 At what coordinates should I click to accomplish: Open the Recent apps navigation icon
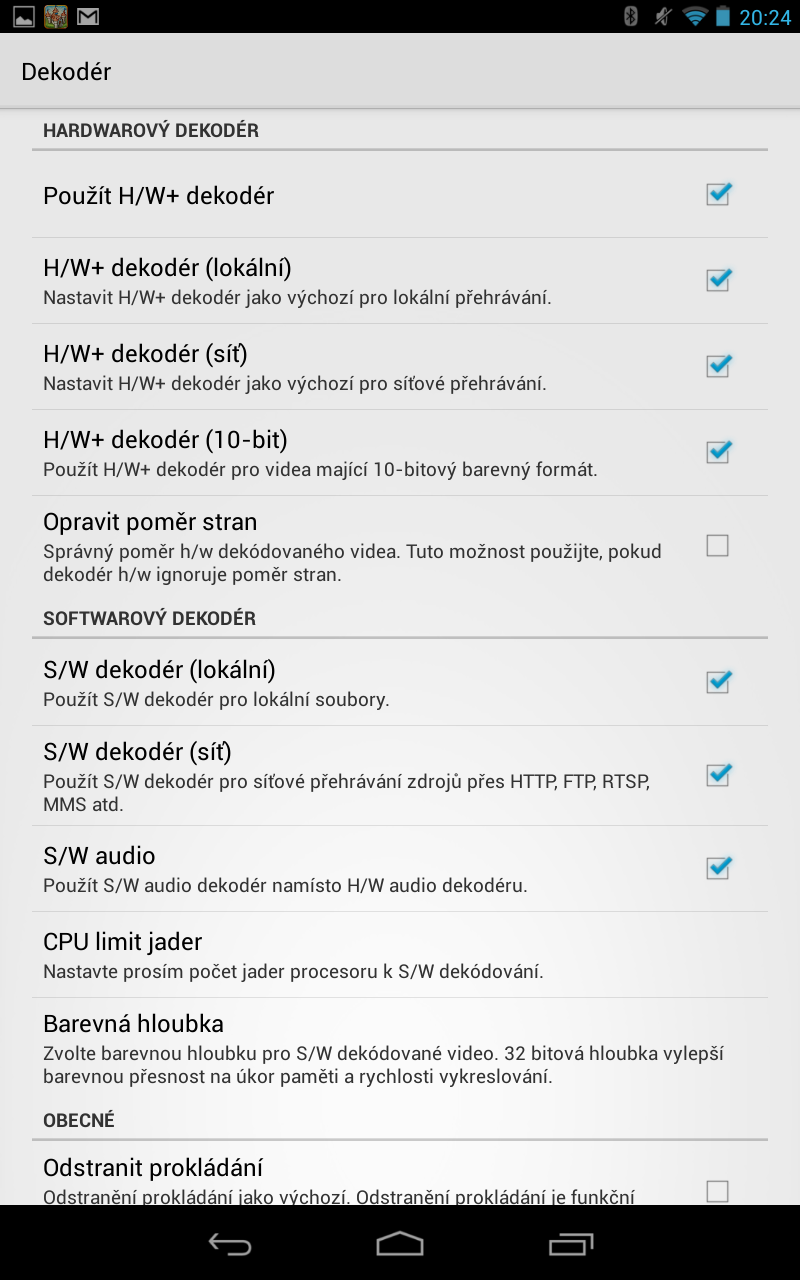coord(571,1243)
